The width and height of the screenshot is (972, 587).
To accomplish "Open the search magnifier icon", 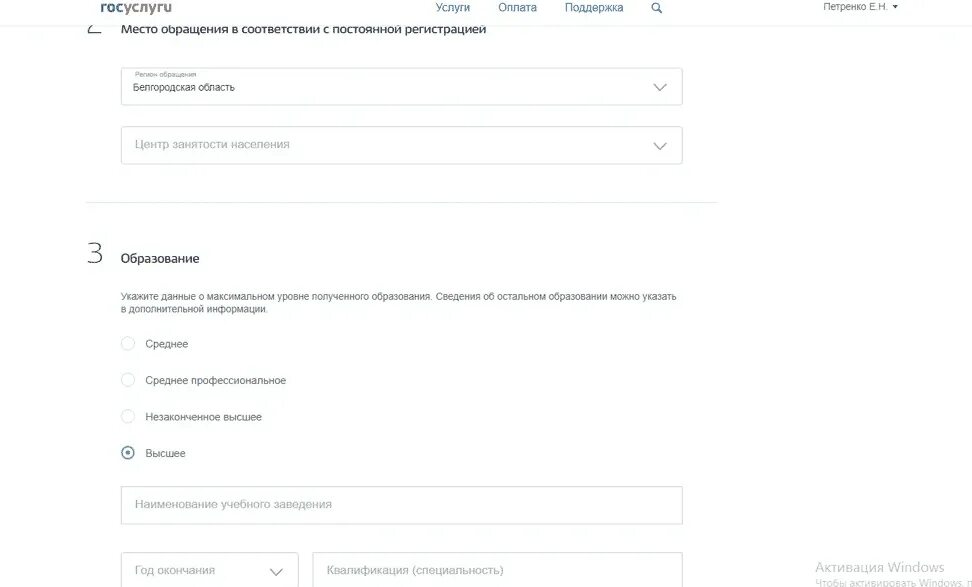I will point(656,8).
